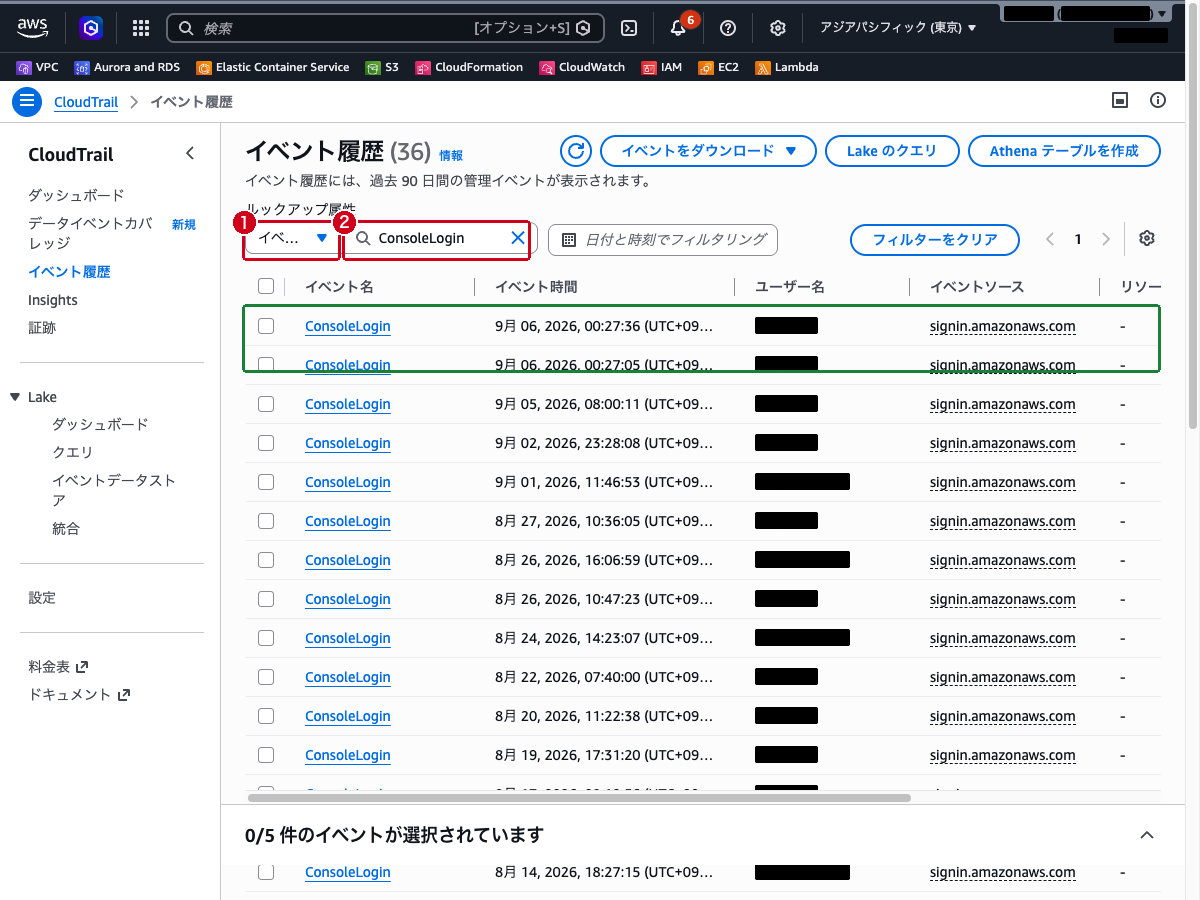Click the AWS logo home icon

point(32,28)
